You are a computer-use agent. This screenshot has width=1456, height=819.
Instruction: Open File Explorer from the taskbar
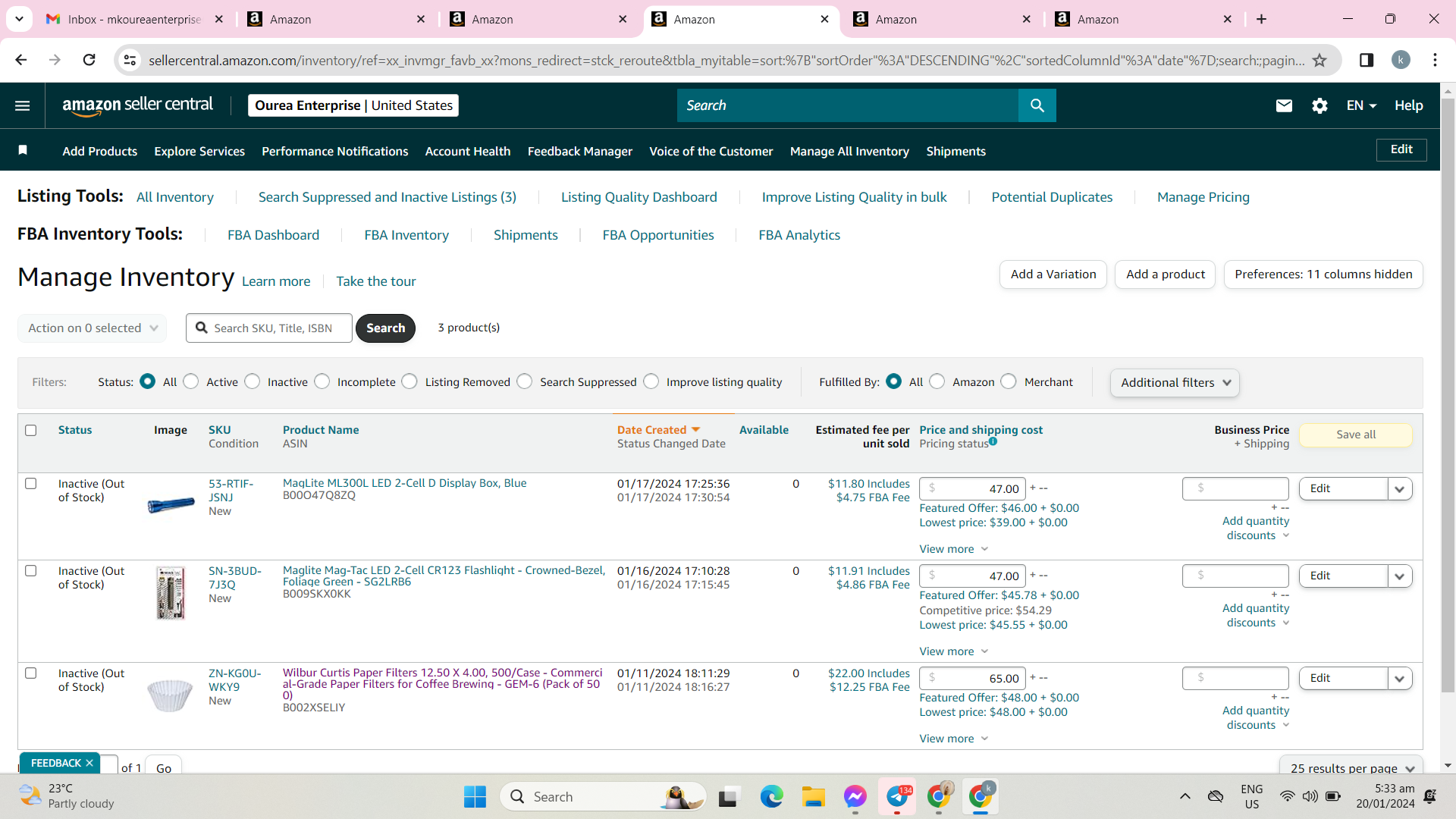pyautogui.click(x=813, y=797)
